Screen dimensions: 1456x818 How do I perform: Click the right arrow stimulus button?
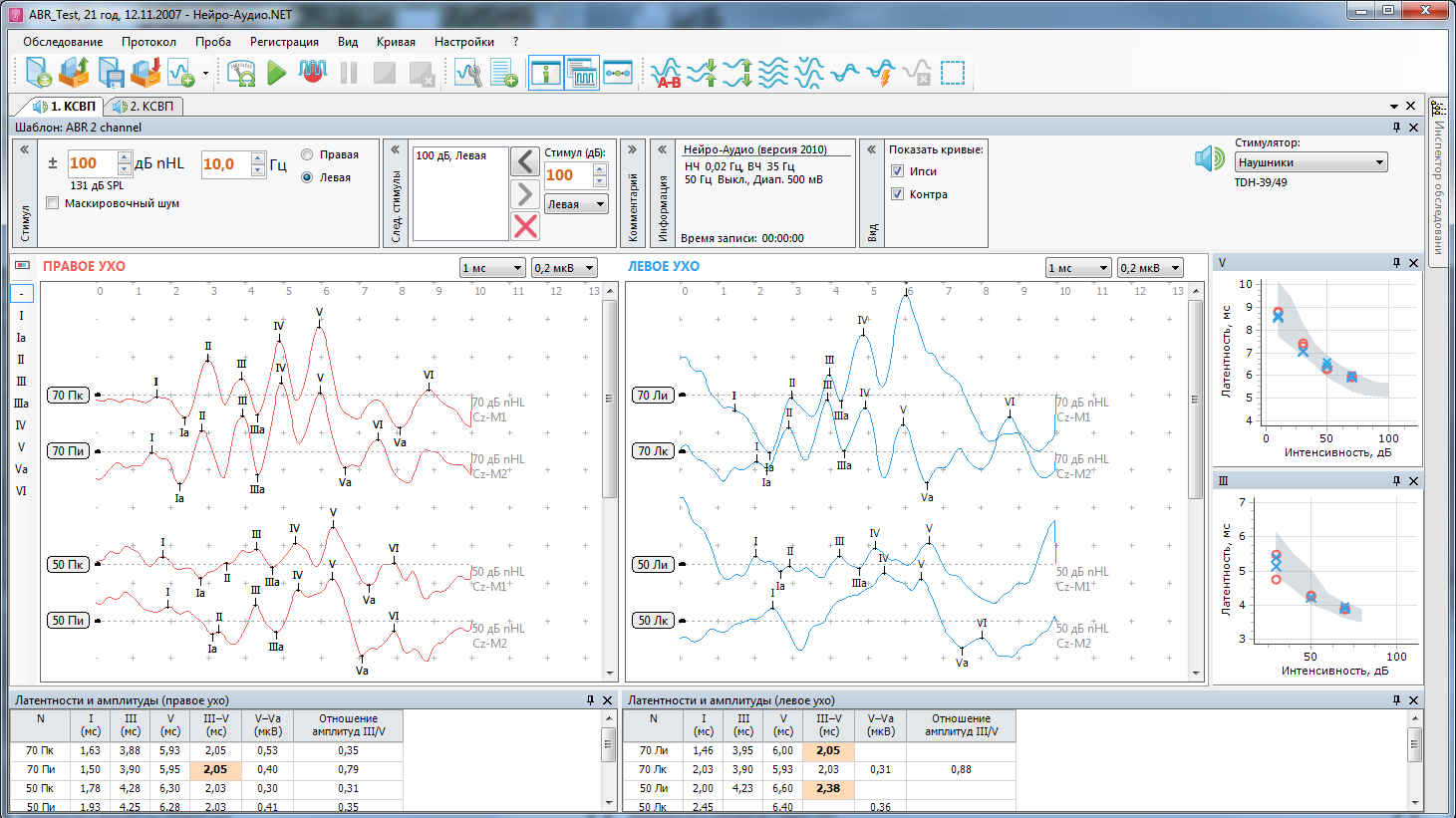coord(525,193)
